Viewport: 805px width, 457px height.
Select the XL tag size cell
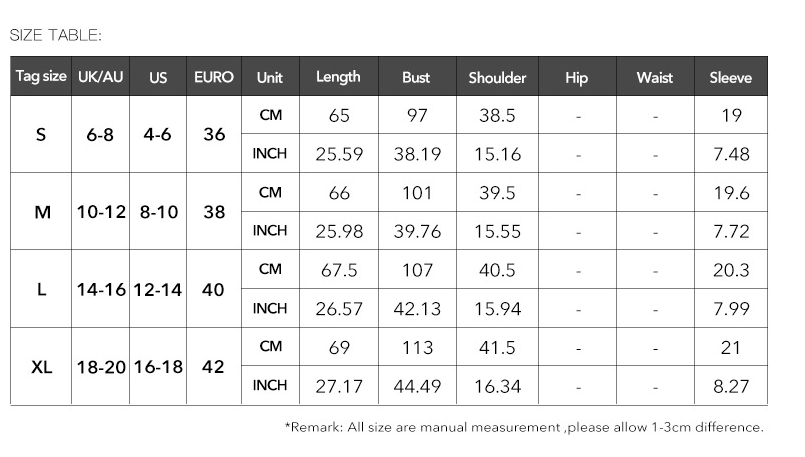pyautogui.click(x=41, y=367)
